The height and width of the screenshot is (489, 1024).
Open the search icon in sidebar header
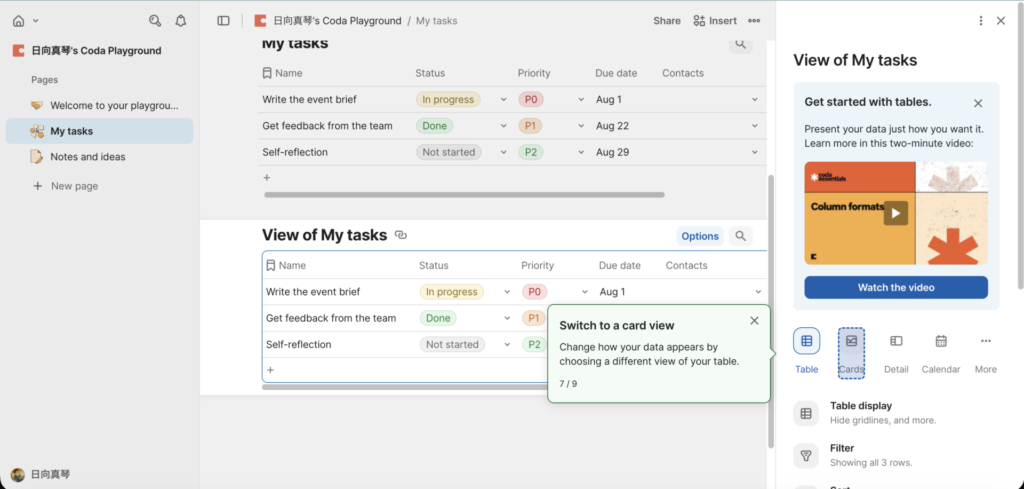click(x=154, y=20)
